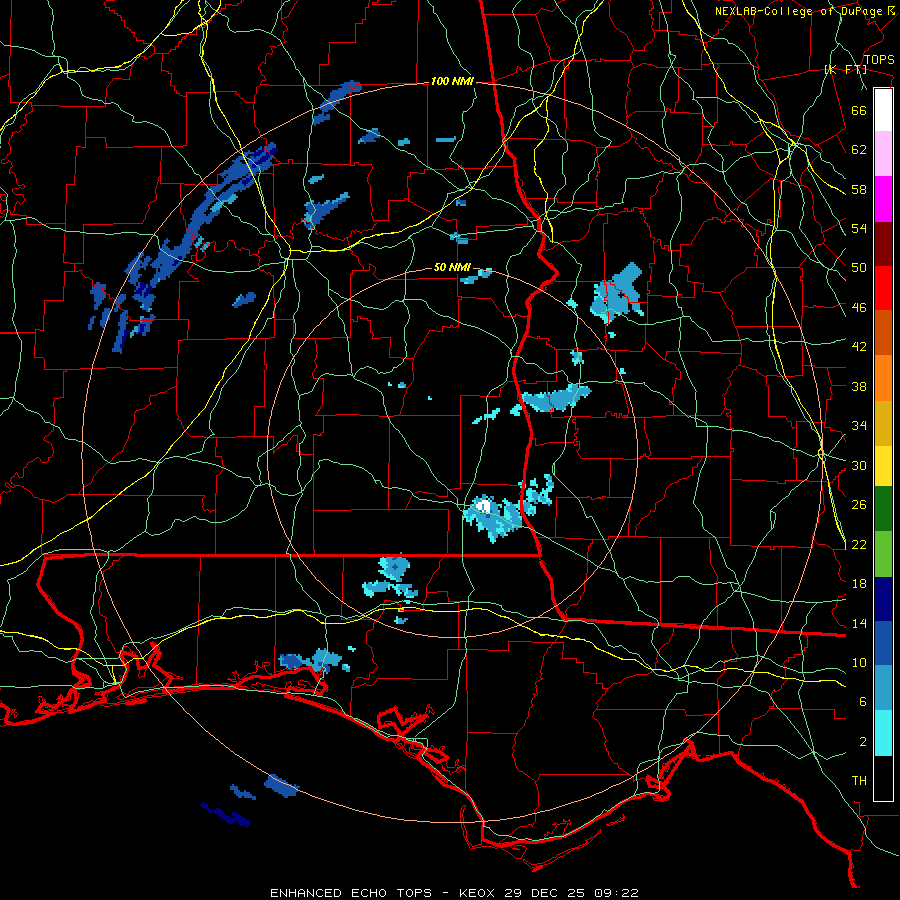Click the dark green legend swatch

click(883, 509)
